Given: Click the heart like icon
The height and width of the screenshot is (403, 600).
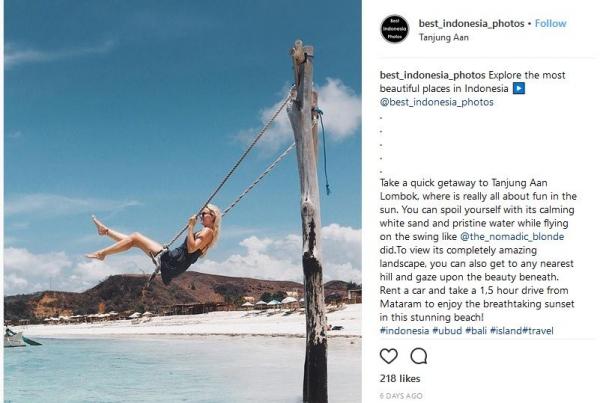Looking at the screenshot, I should [389, 356].
